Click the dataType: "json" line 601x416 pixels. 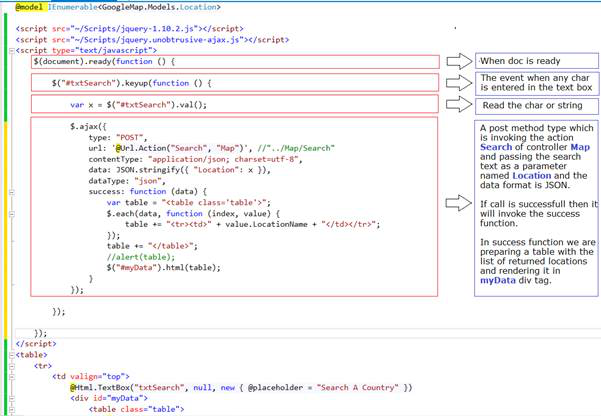click(x=127, y=181)
